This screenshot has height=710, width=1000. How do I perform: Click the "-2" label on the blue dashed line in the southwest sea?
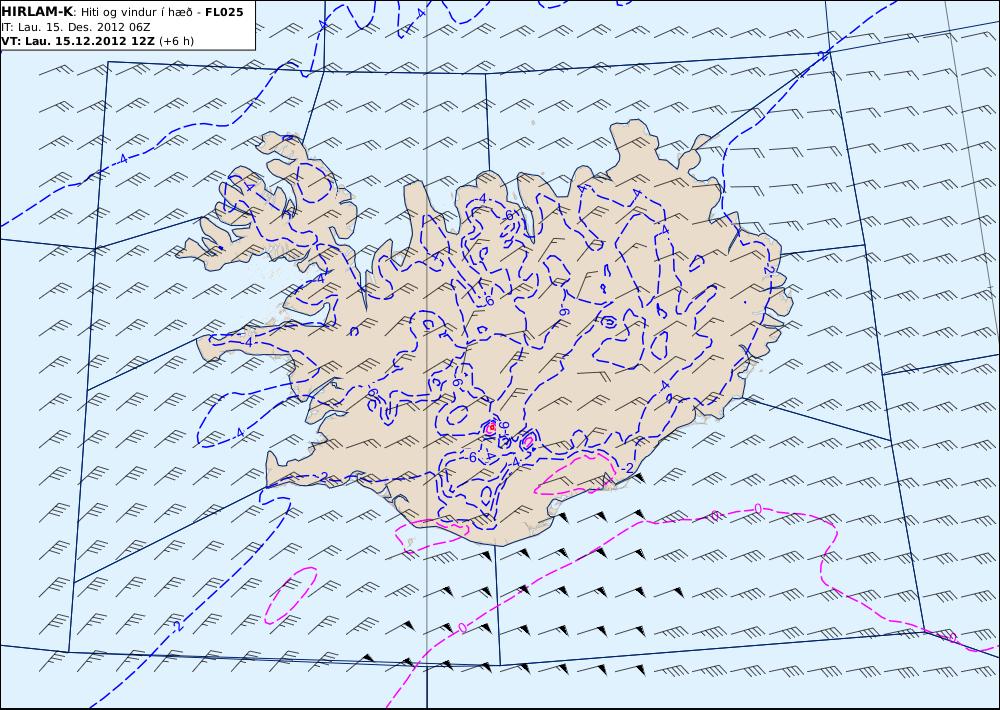click(177, 628)
